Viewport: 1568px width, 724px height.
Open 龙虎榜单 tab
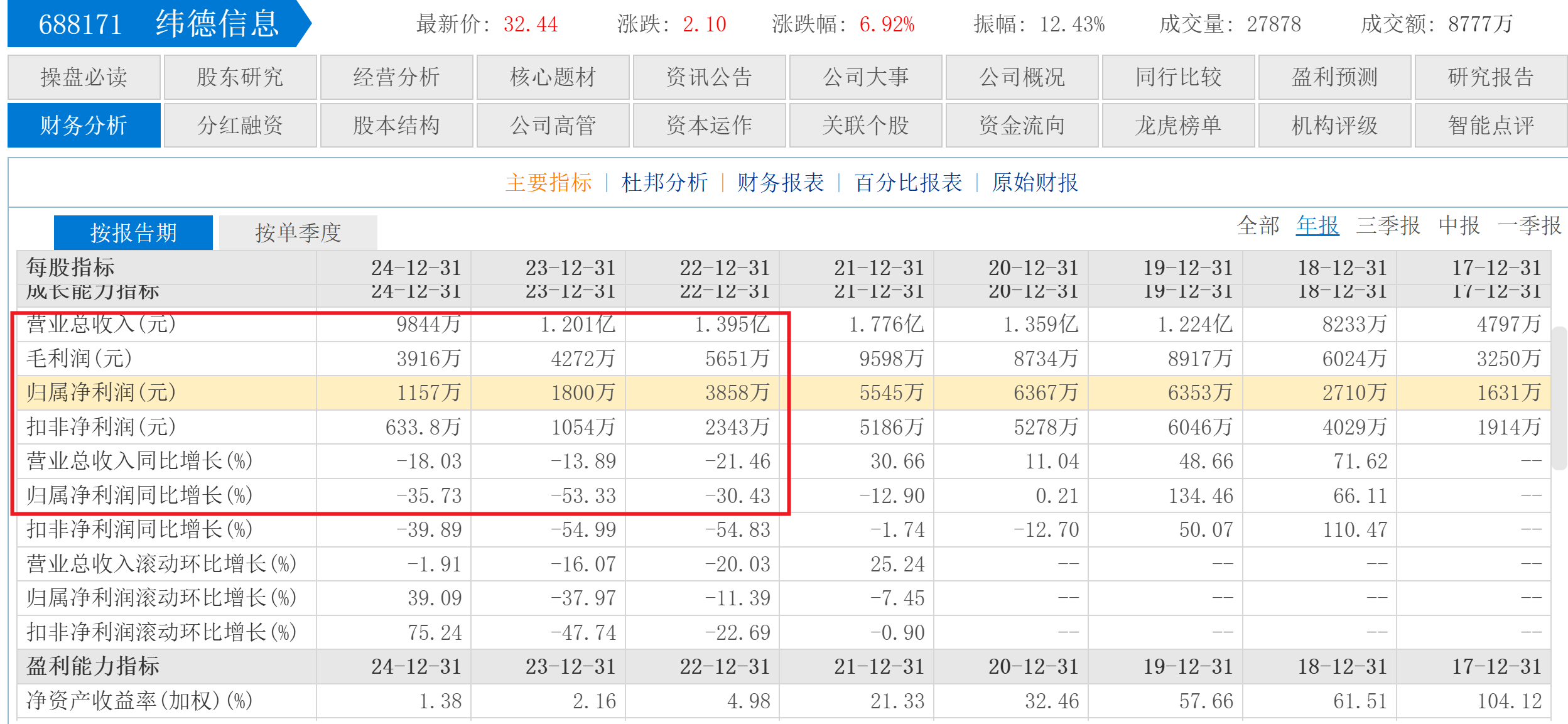pyautogui.click(x=1178, y=125)
